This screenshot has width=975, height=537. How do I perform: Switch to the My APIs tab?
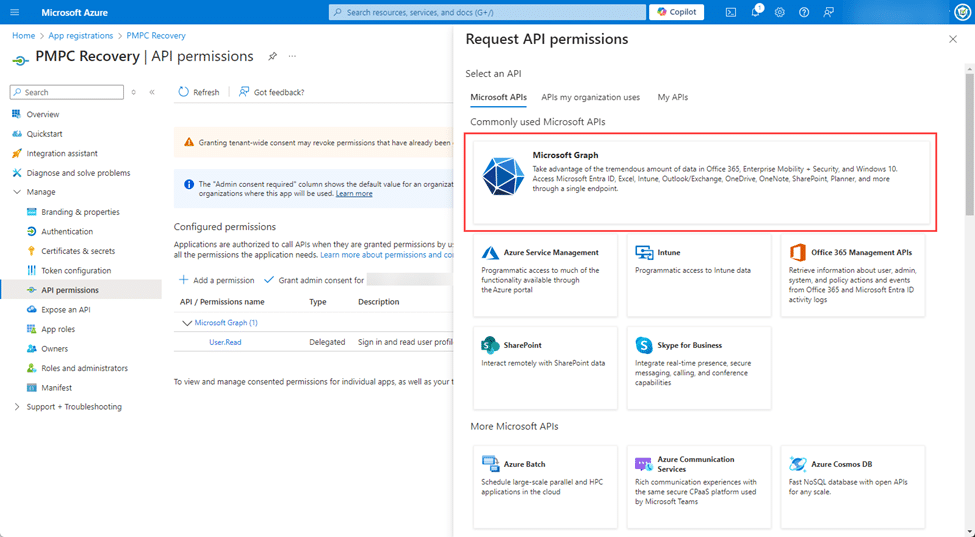(x=672, y=97)
